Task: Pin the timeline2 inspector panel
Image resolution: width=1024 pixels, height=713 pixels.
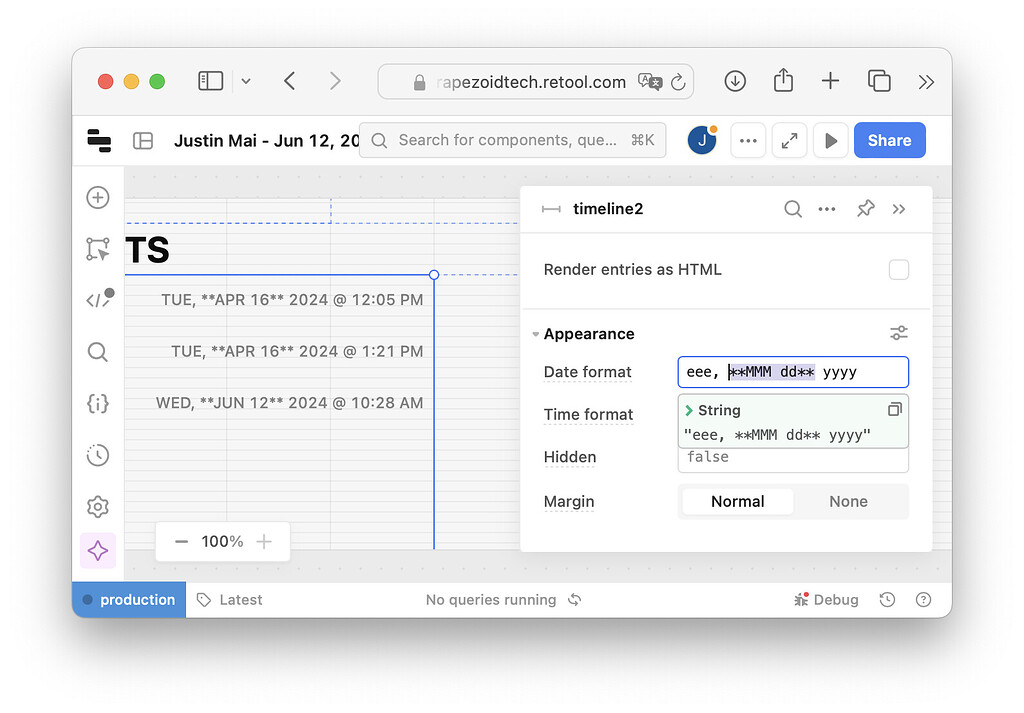Action: point(865,209)
